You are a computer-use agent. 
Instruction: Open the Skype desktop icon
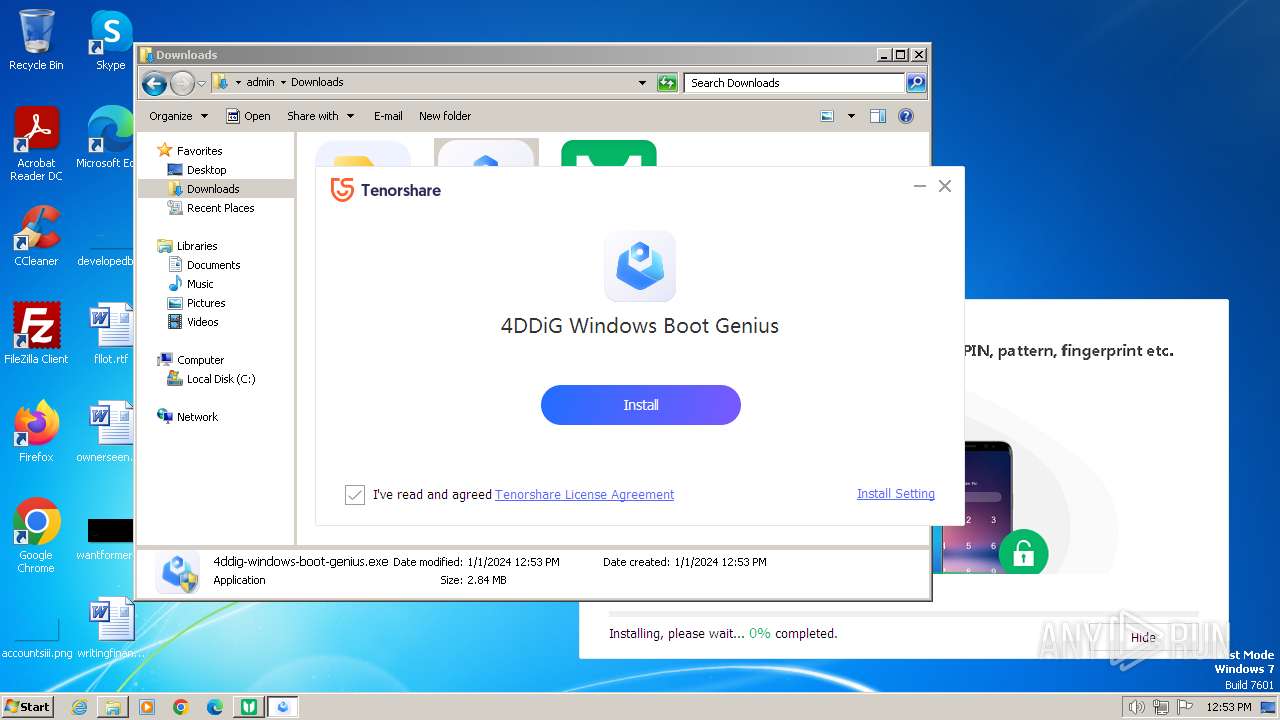110,40
